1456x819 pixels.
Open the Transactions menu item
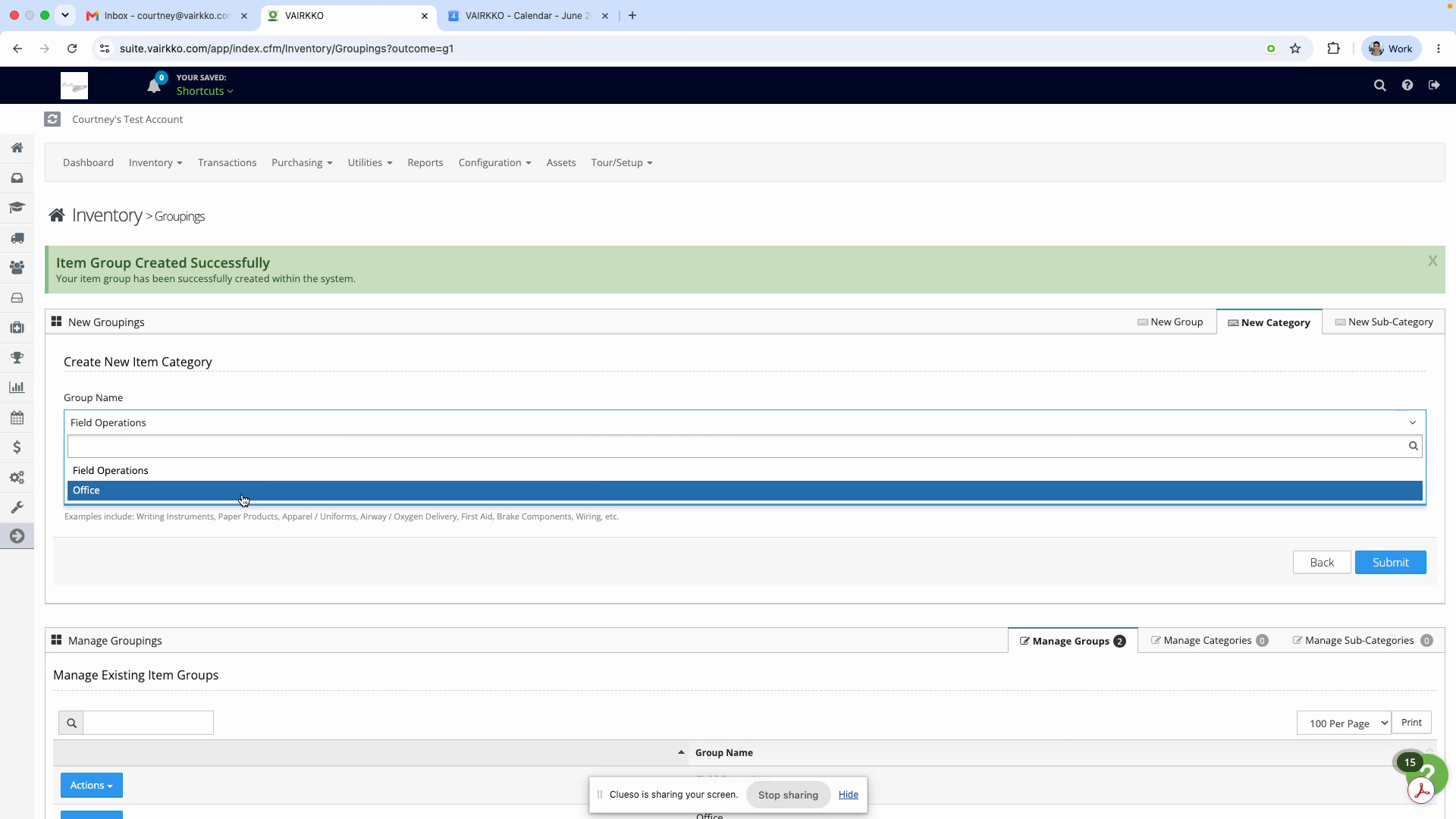pos(227,163)
